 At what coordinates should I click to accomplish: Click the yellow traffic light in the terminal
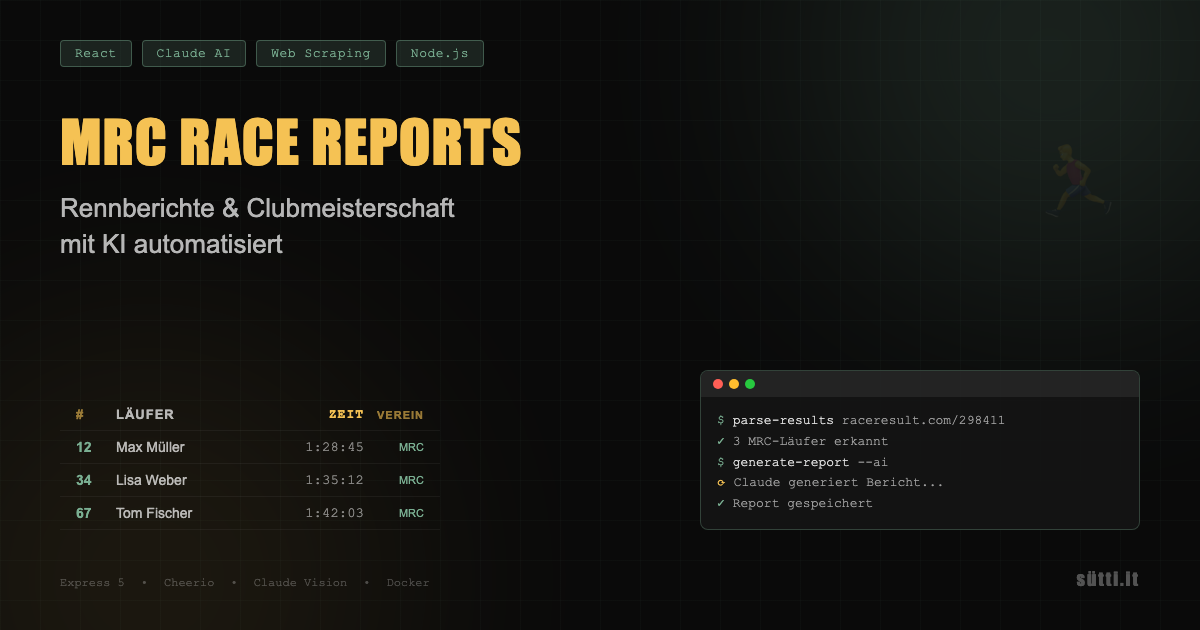[x=733, y=383]
